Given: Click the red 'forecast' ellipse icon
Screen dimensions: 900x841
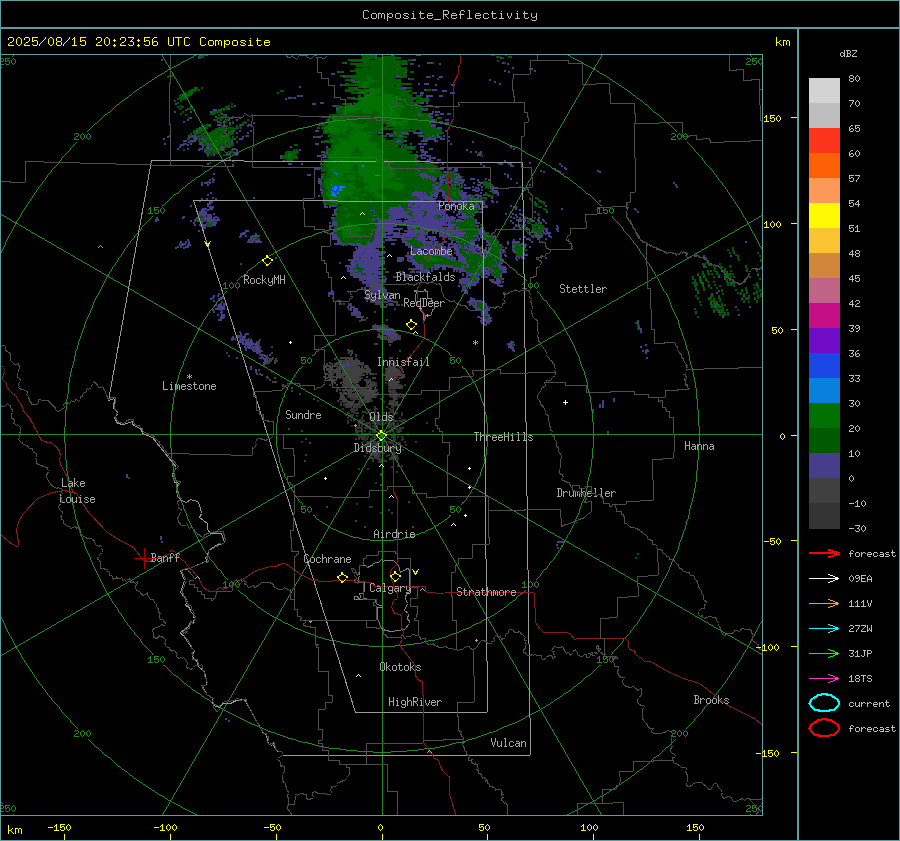Looking at the screenshot, I should tap(824, 728).
